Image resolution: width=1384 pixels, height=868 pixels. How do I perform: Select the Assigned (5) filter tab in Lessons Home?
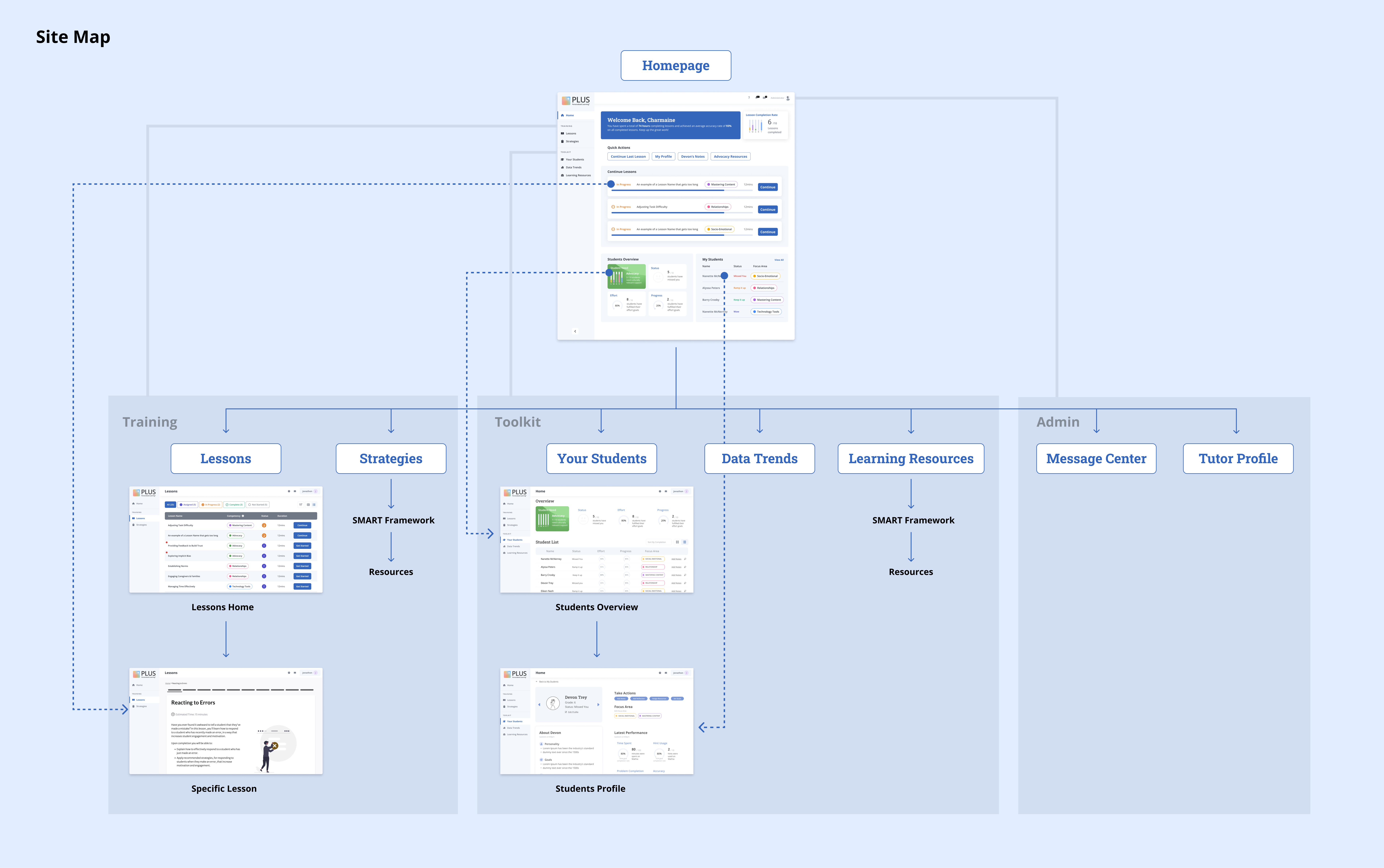pos(188,505)
